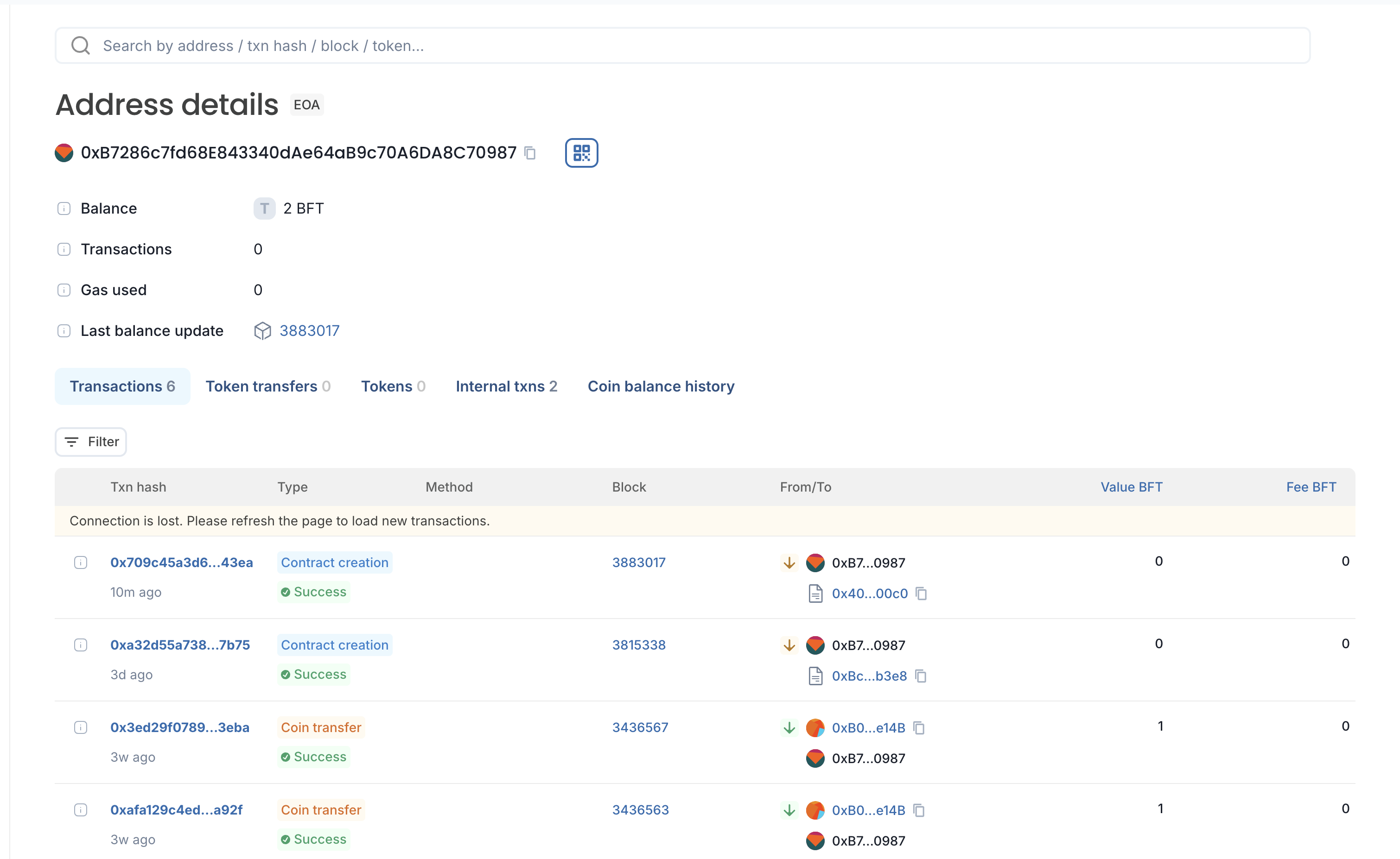Open transaction 0xafa129c4ed...a92f
The height and width of the screenshot is (859, 1400).
click(x=176, y=809)
